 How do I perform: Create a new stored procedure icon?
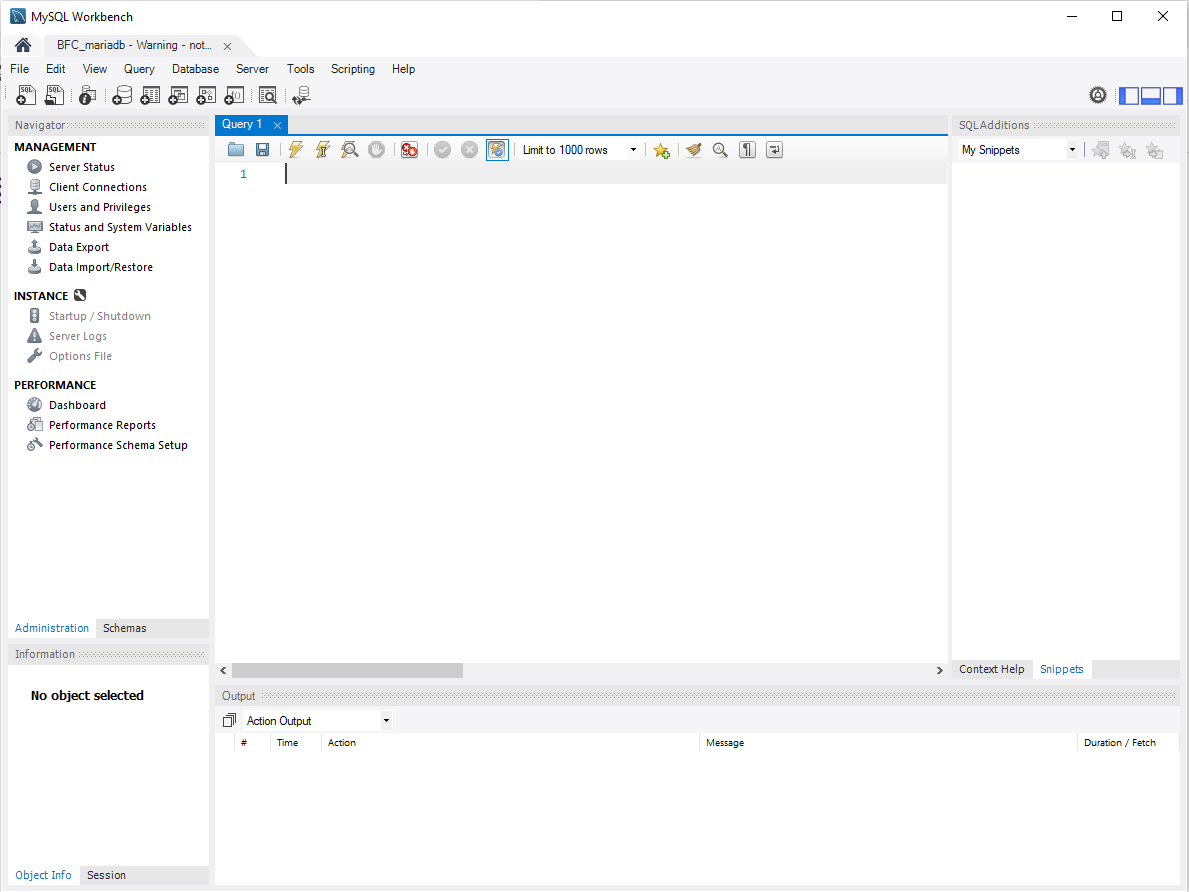[x=206, y=96]
